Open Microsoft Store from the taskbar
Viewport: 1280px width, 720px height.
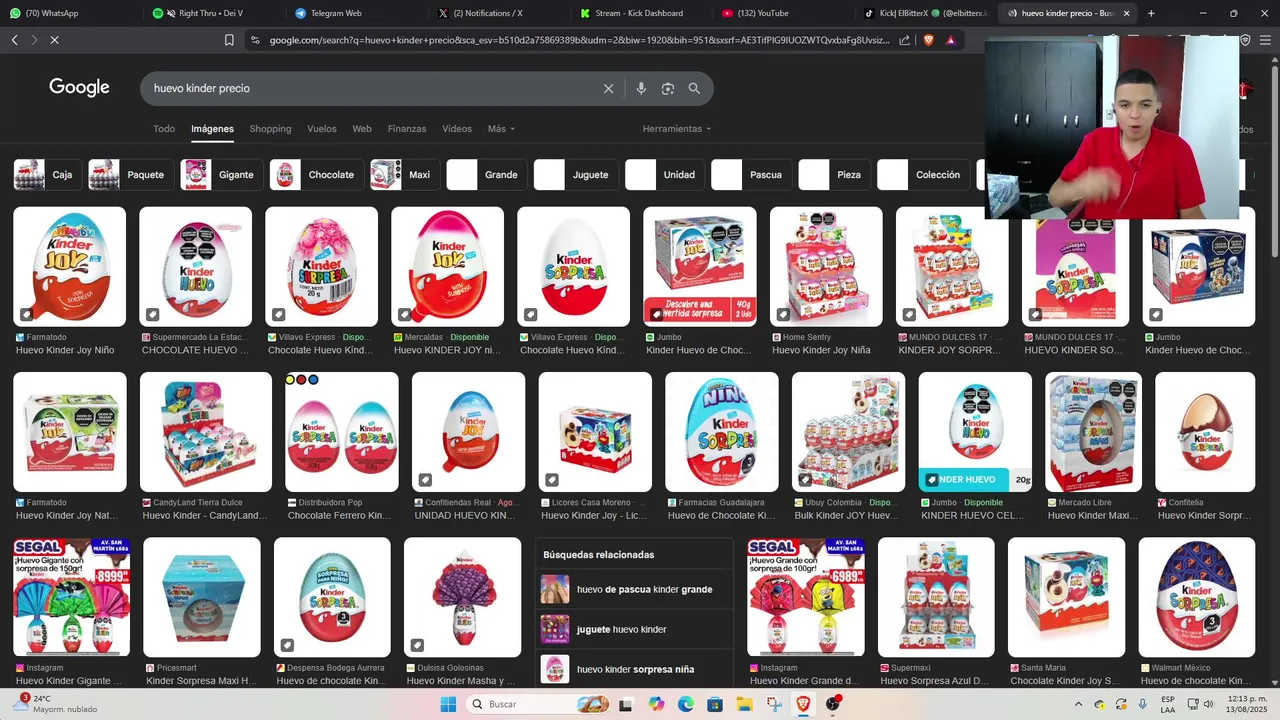pyautogui.click(x=715, y=704)
